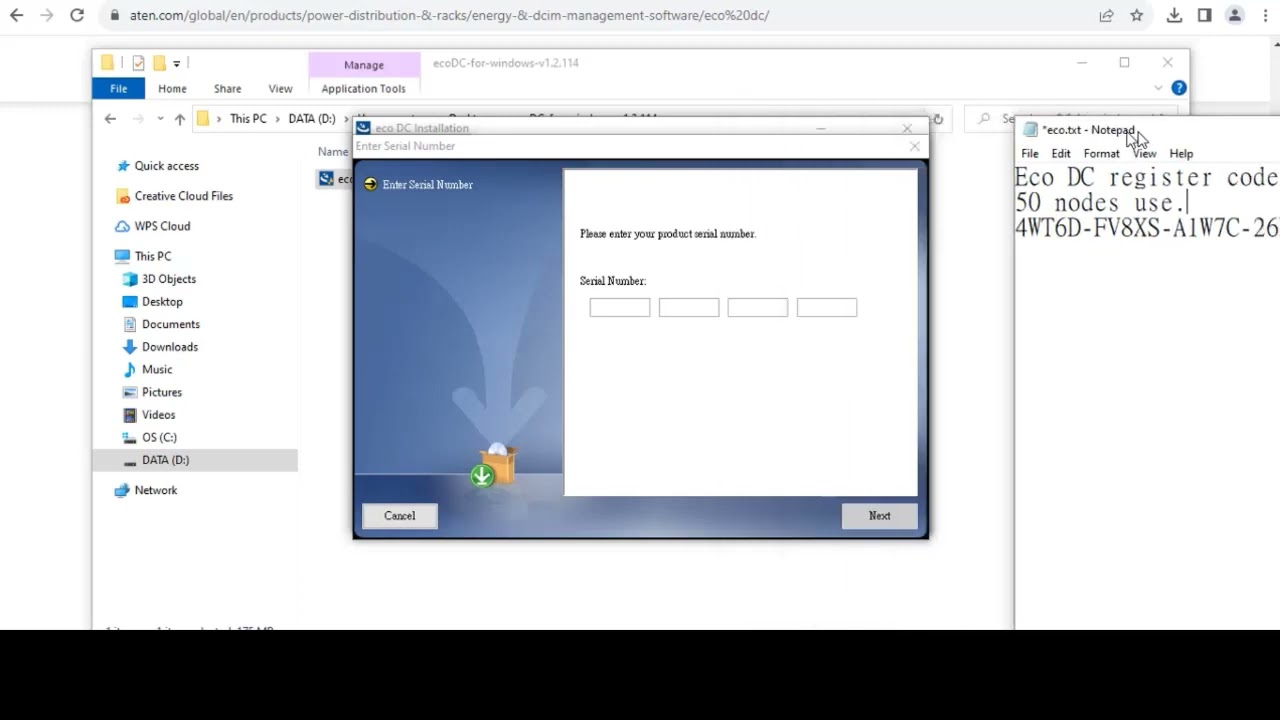This screenshot has width=1280, height=720.
Task: Open the browser profile avatar
Action: tap(1235, 15)
